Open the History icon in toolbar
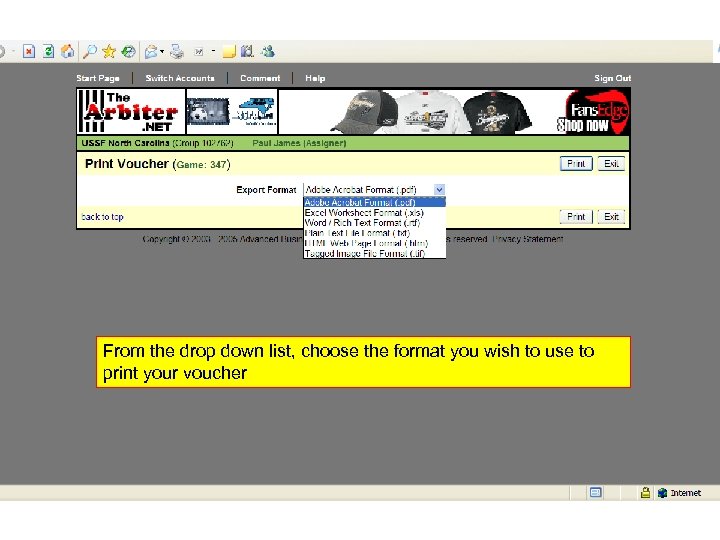This screenshot has width=720, height=540. 128,51
